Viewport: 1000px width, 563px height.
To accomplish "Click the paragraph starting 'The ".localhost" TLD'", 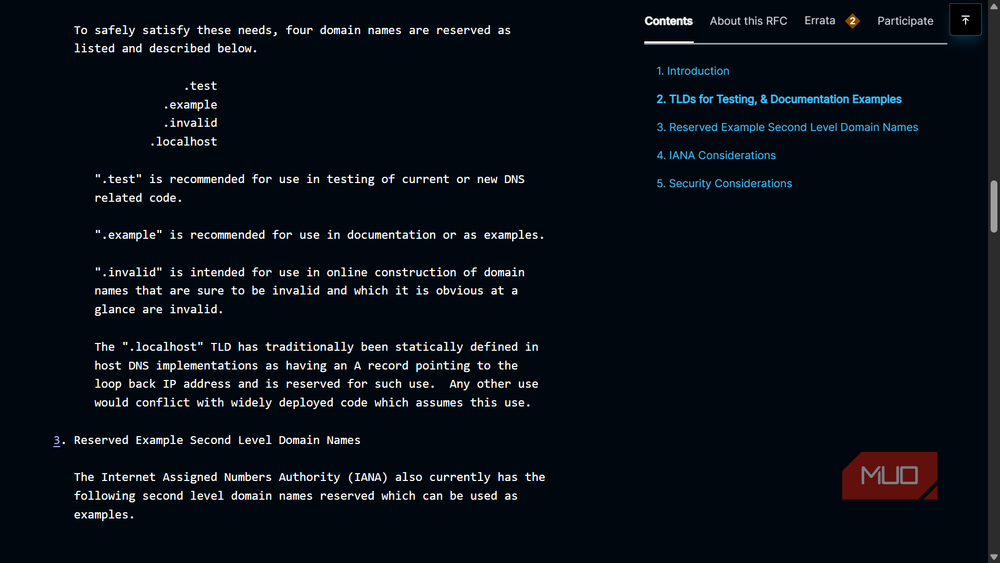I will pyautogui.click(x=316, y=374).
